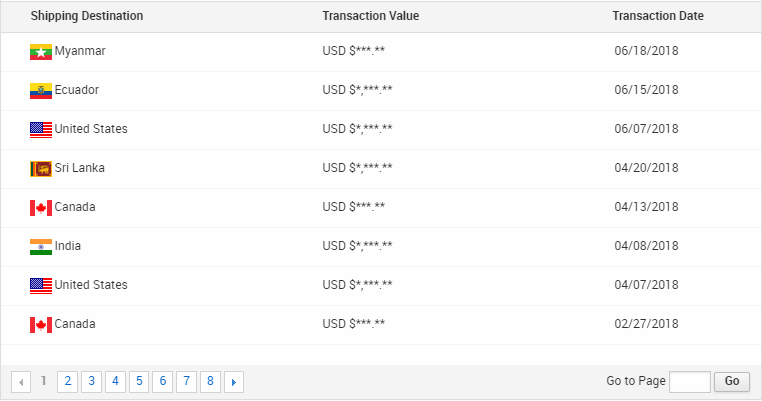Viewport: 762px width, 401px height.
Task: Click the India flag icon
Action: tap(41, 246)
